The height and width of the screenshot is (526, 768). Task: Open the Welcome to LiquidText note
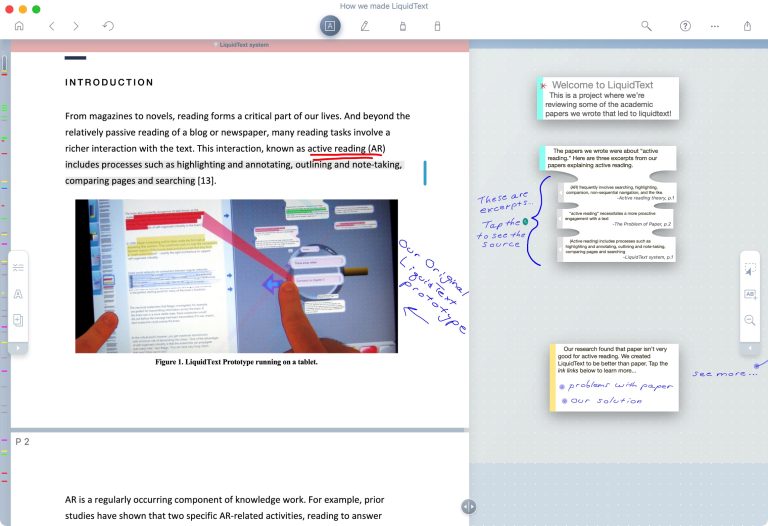coord(608,98)
